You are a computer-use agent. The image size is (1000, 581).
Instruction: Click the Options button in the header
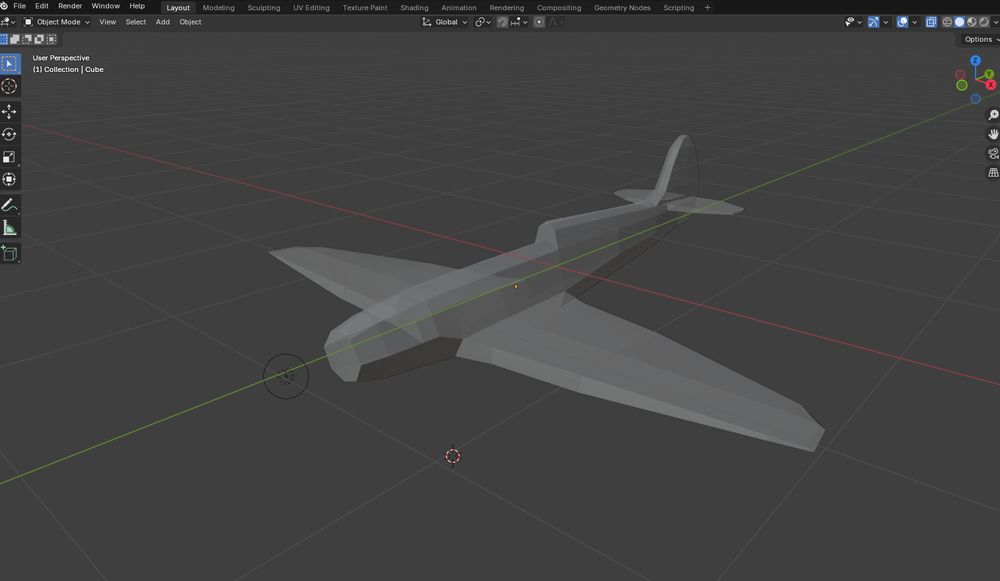pyautogui.click(x=977, y=38)
